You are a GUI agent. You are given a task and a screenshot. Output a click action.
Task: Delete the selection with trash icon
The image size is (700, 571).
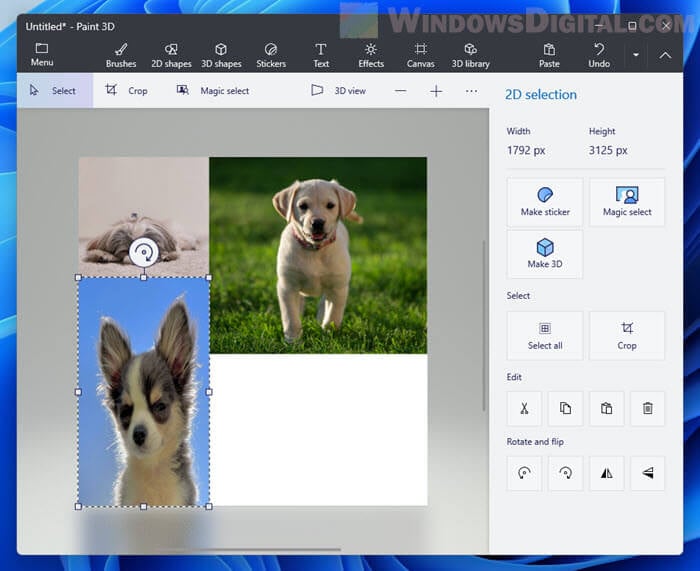pyautogui.click(x=647, y=408)
